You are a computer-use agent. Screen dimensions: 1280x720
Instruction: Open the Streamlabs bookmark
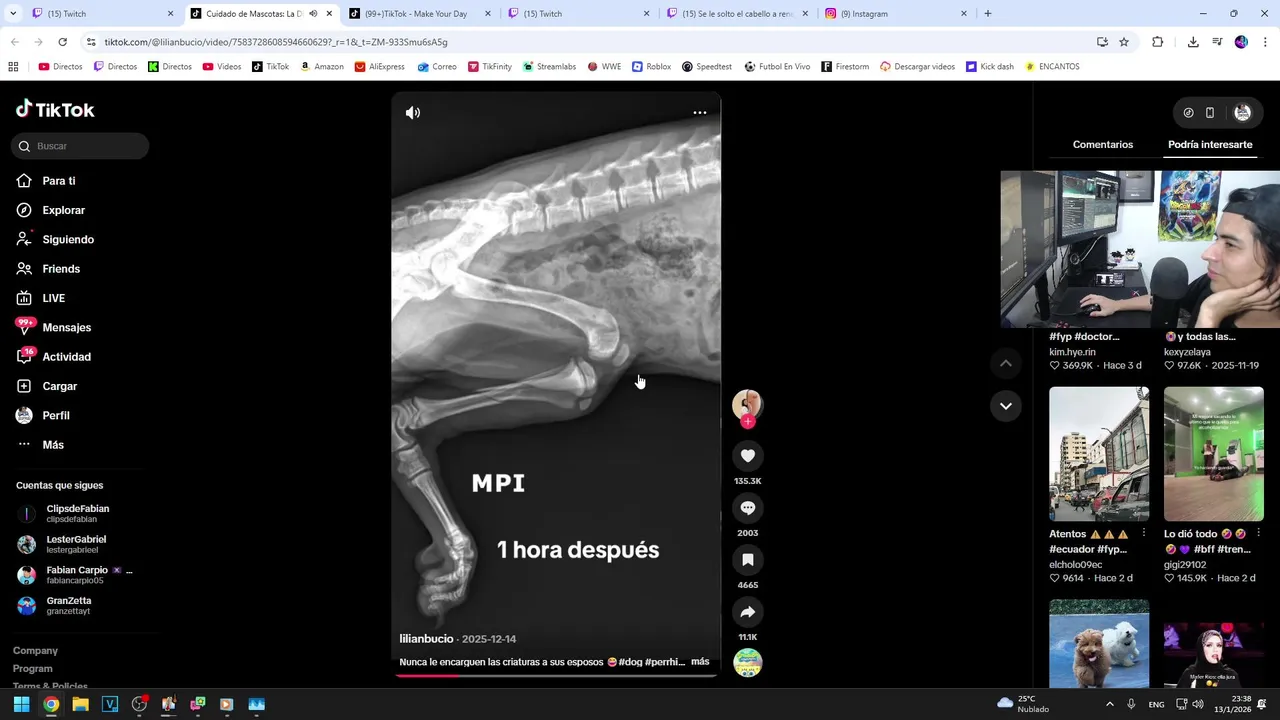[549, 67]
